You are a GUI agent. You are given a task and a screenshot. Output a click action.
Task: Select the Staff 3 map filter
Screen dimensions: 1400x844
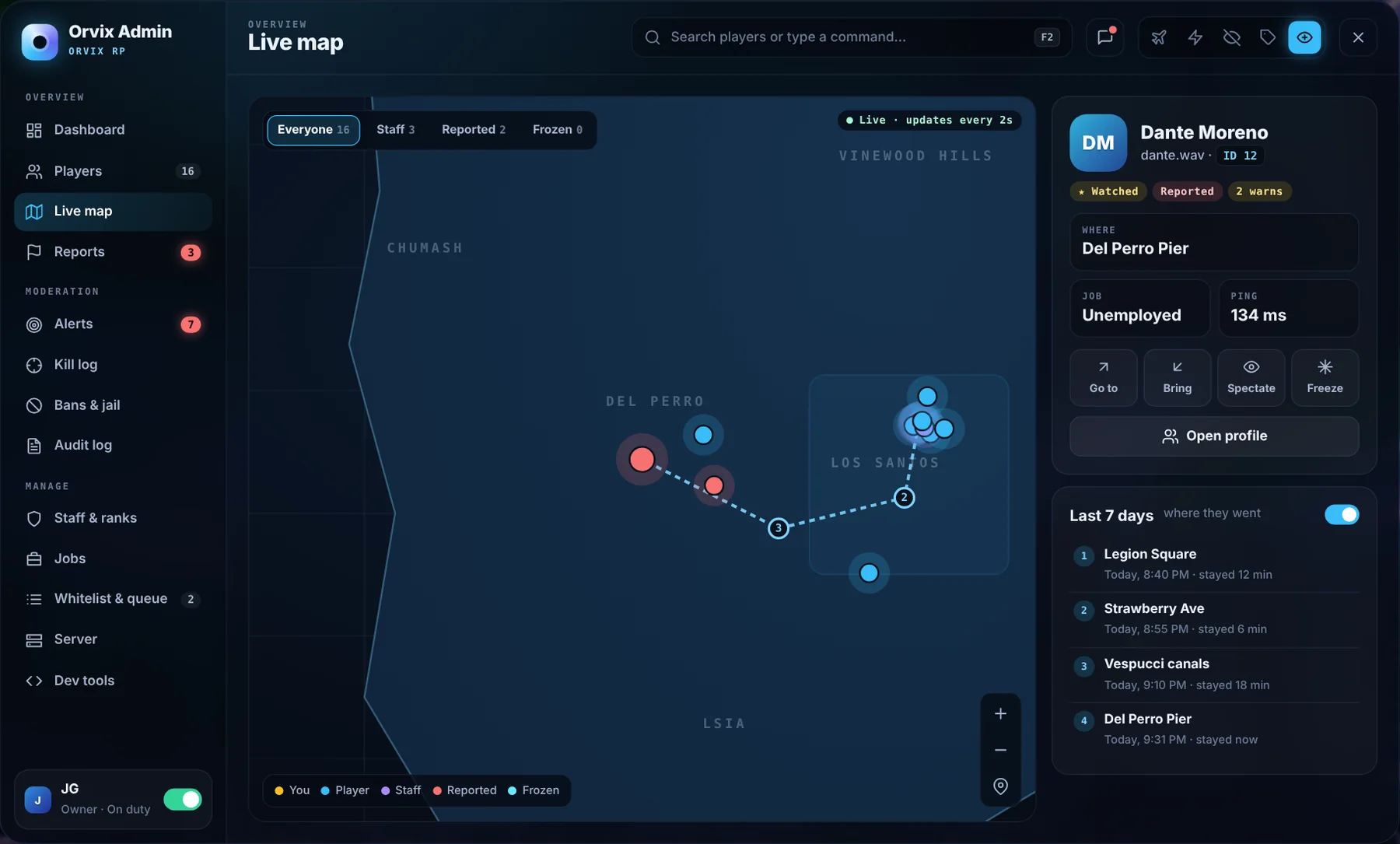pyautogui.click(x=395, y=130)
